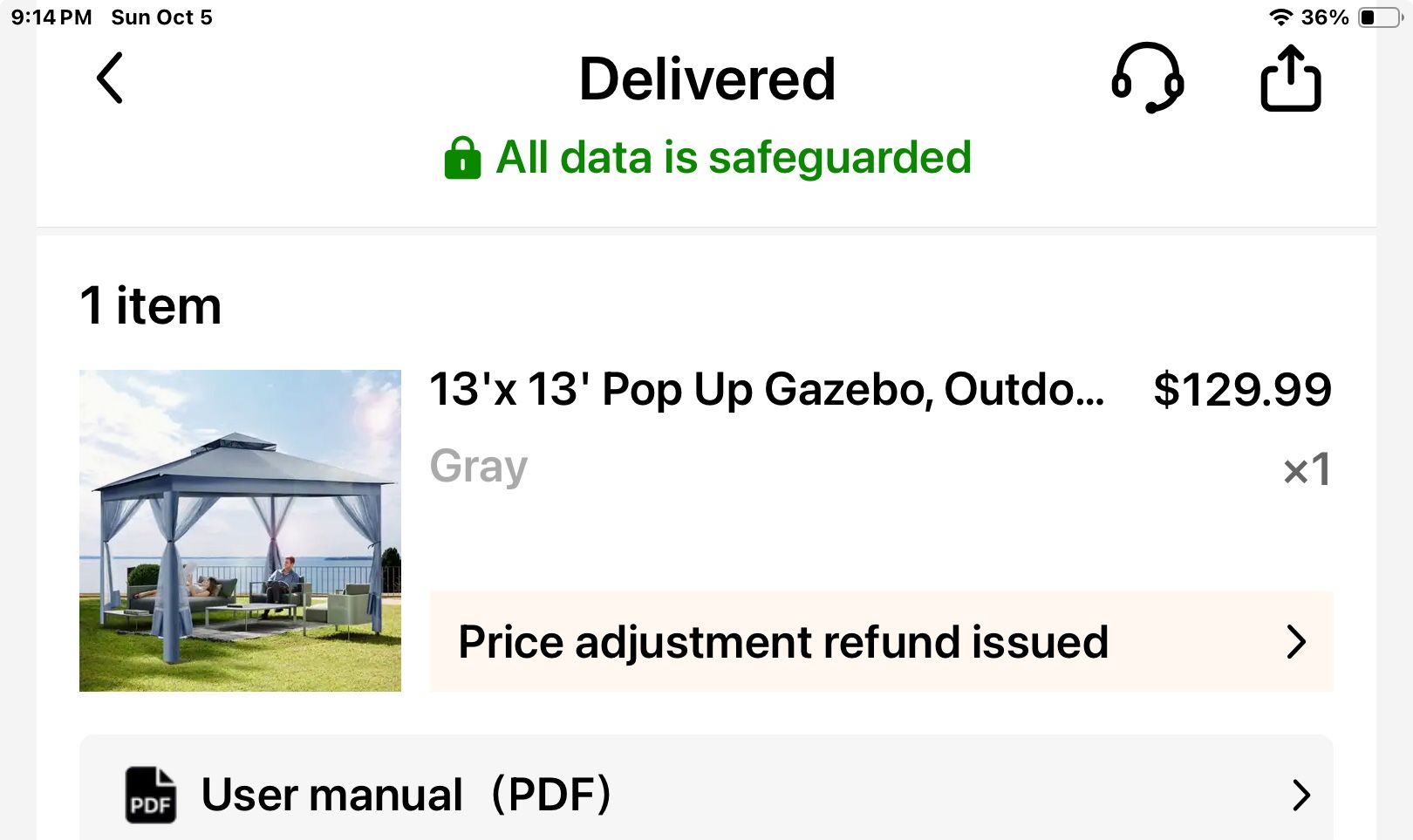Tap the battery icon in status bar
Image resolution: width=1413 pixels, height=840 pixels.
point(1380,17)
